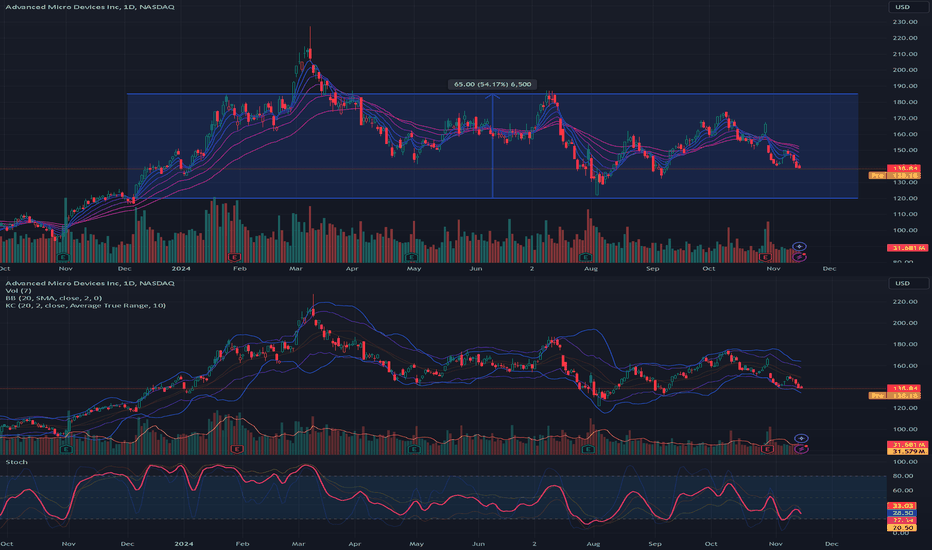The image size is (932, 550).
Task: Click the Sep label on bottom time axis
Action: point(654,544)
